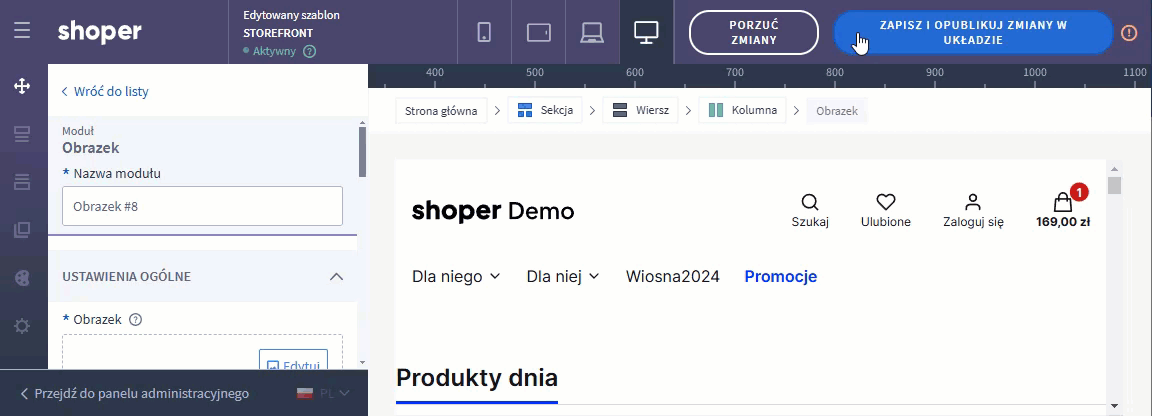Open the stacked layers sidebar icon
The image size is (1152, 416).
[22, 230]
